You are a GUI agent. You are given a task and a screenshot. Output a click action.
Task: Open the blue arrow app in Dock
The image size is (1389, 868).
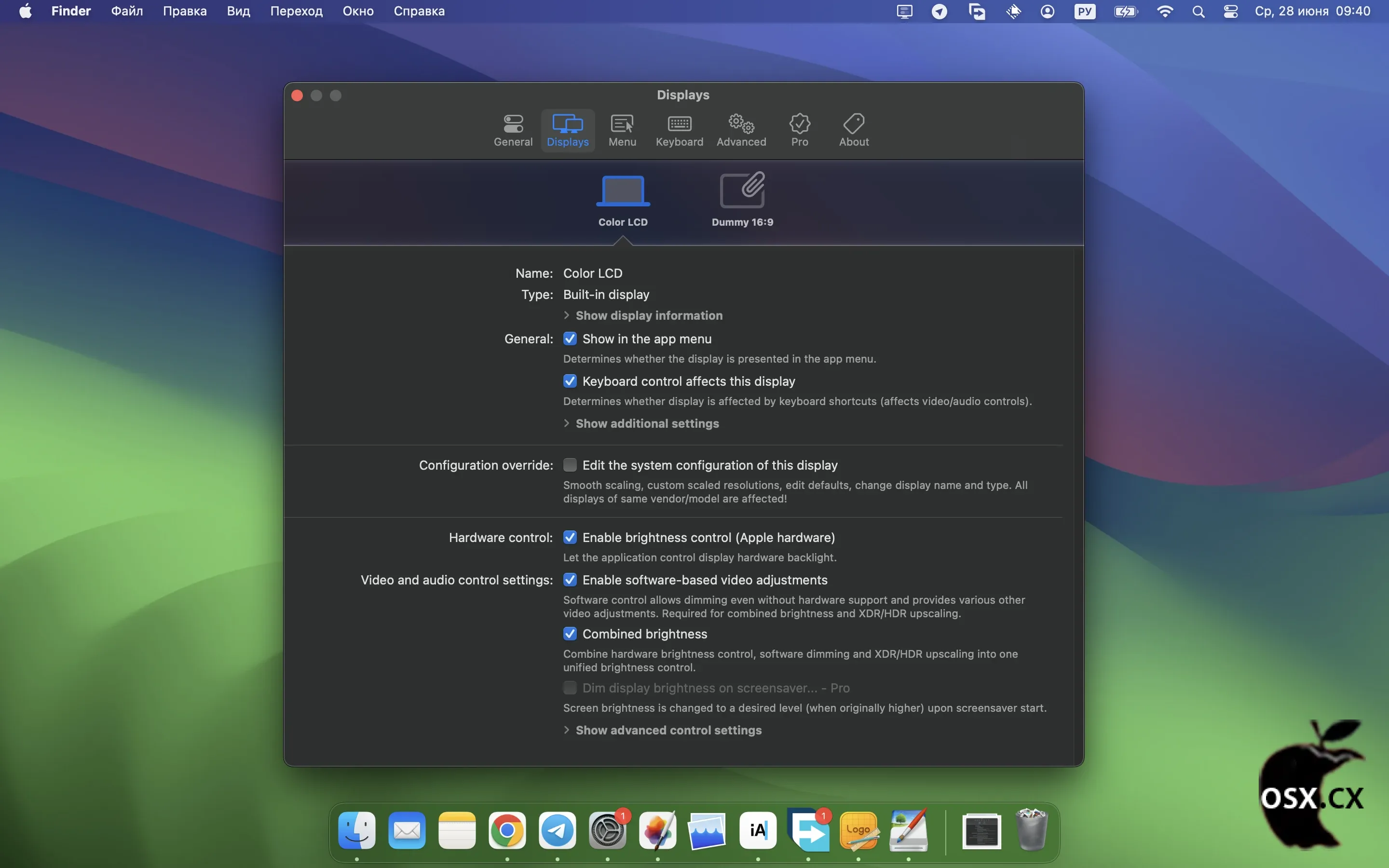click(808, 830)
